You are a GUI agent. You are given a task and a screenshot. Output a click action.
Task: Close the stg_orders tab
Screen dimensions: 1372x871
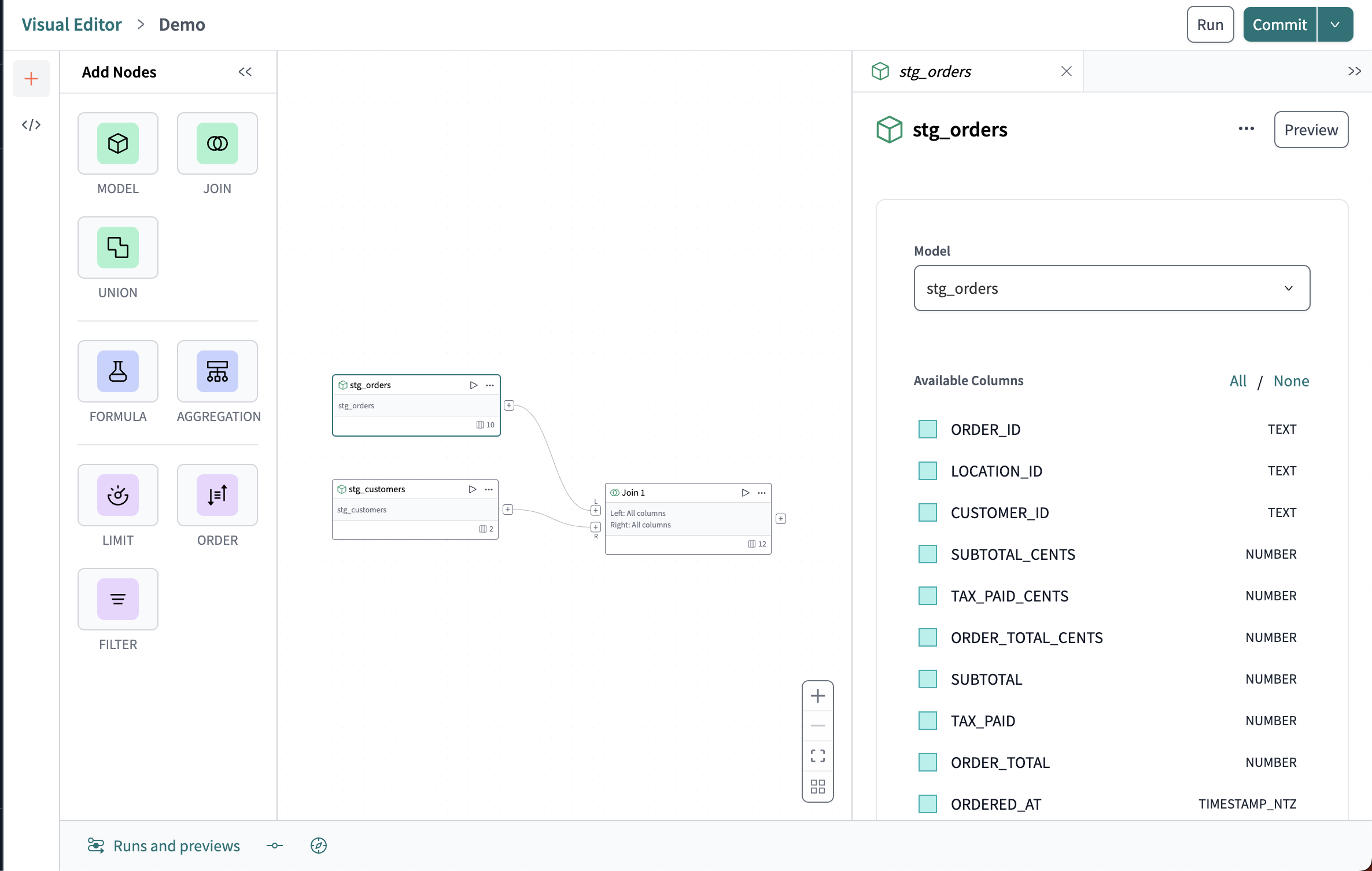1066,71
